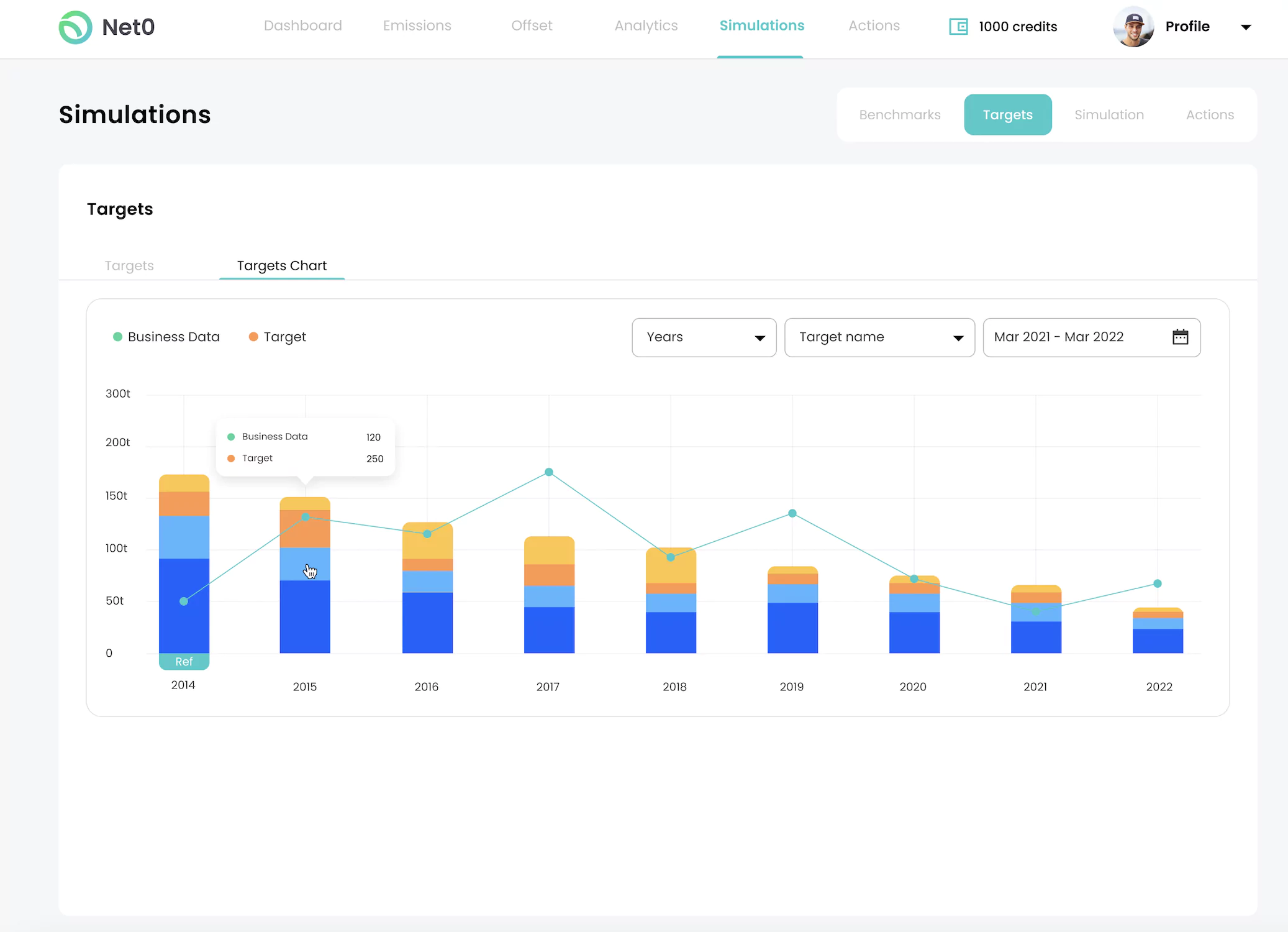
Task: Click the credits wallet icon
Action: coord(958,27)
